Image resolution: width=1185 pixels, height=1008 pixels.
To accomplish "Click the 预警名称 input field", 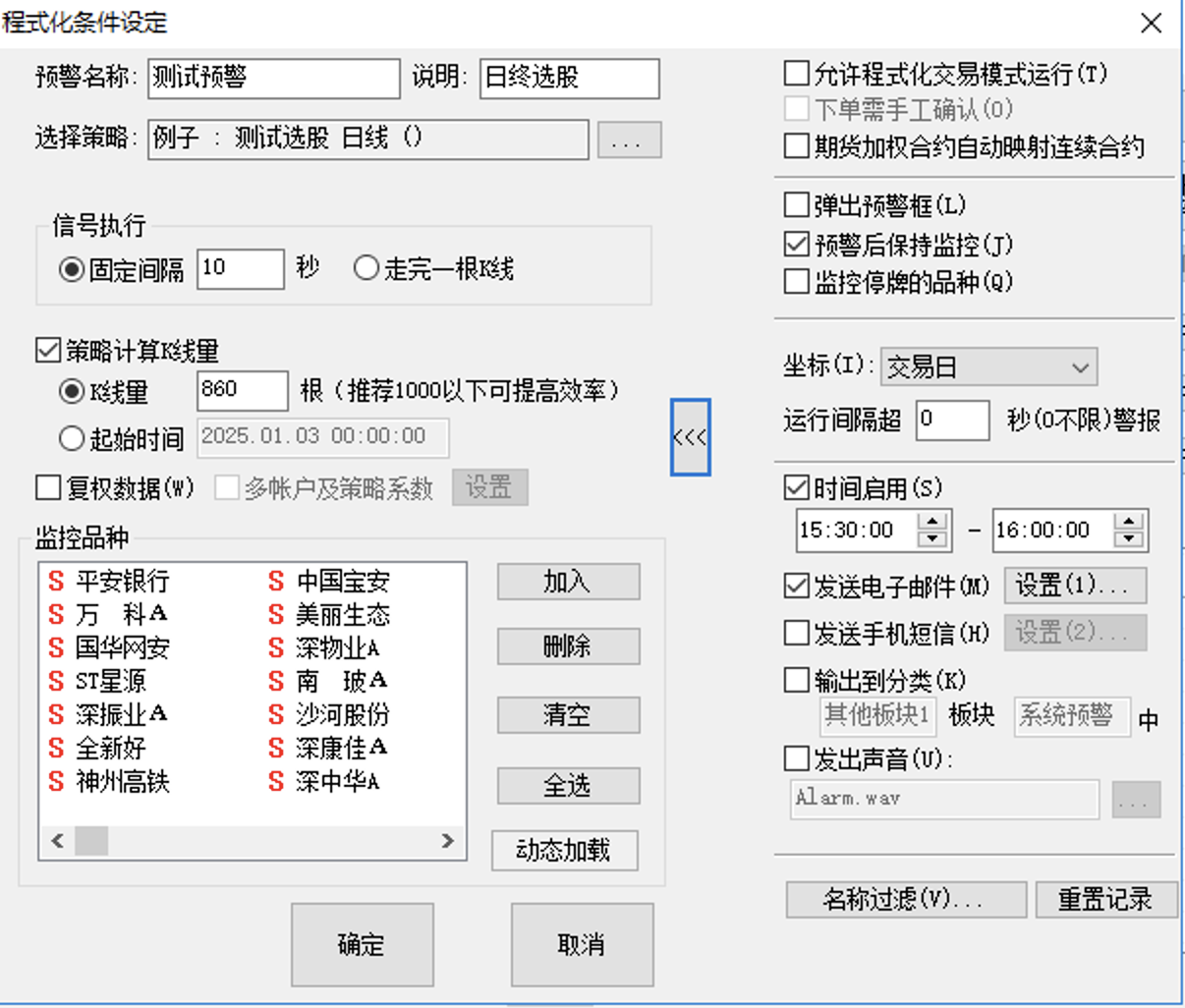I will [274, 79].
